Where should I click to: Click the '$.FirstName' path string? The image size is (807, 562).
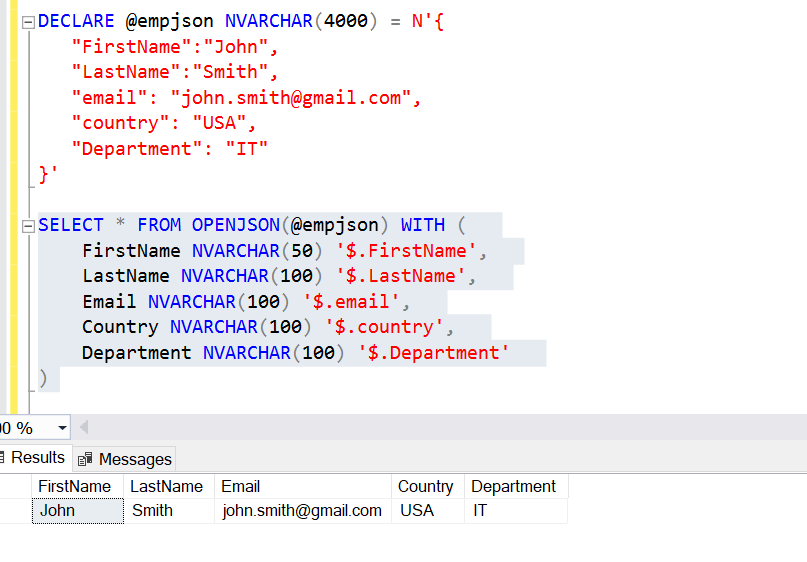pyautogui.click(x=406, y=251)
